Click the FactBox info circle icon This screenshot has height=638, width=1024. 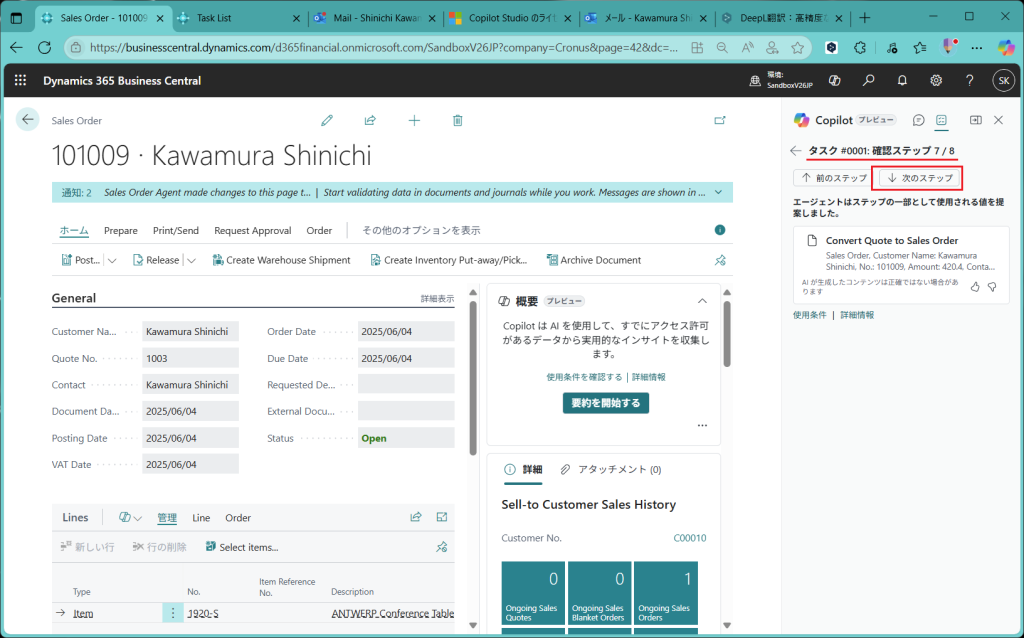pyautogui.click(x=720, y=230)
